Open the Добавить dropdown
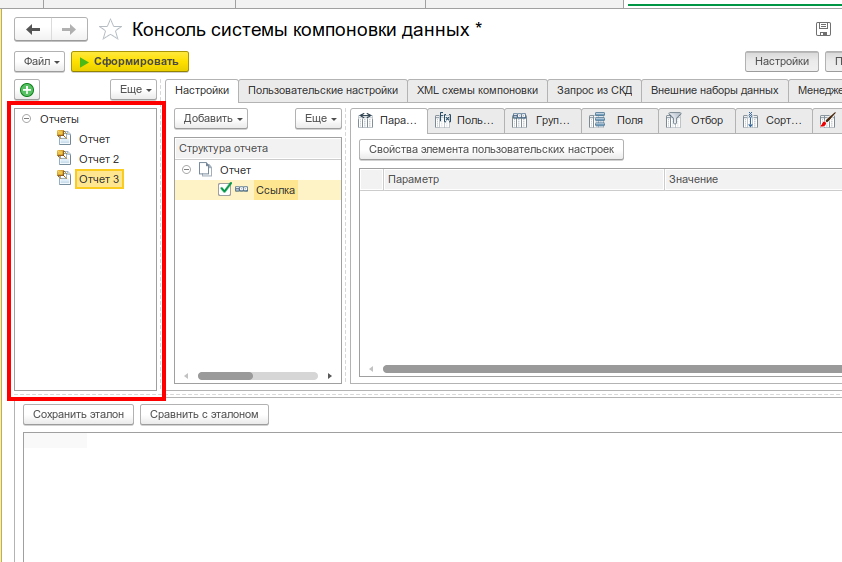The width and height of the screenshot is (842, 562). (211, 119)
